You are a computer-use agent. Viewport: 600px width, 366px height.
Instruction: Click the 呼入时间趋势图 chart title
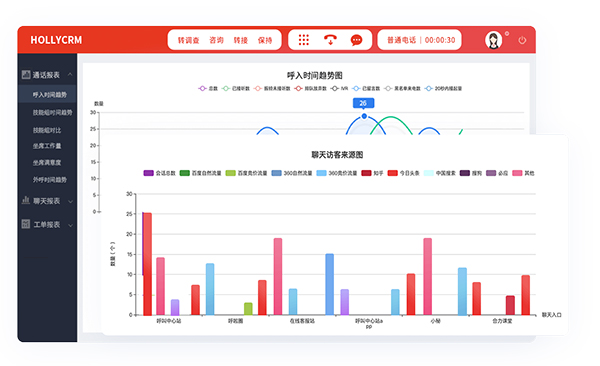315,75
